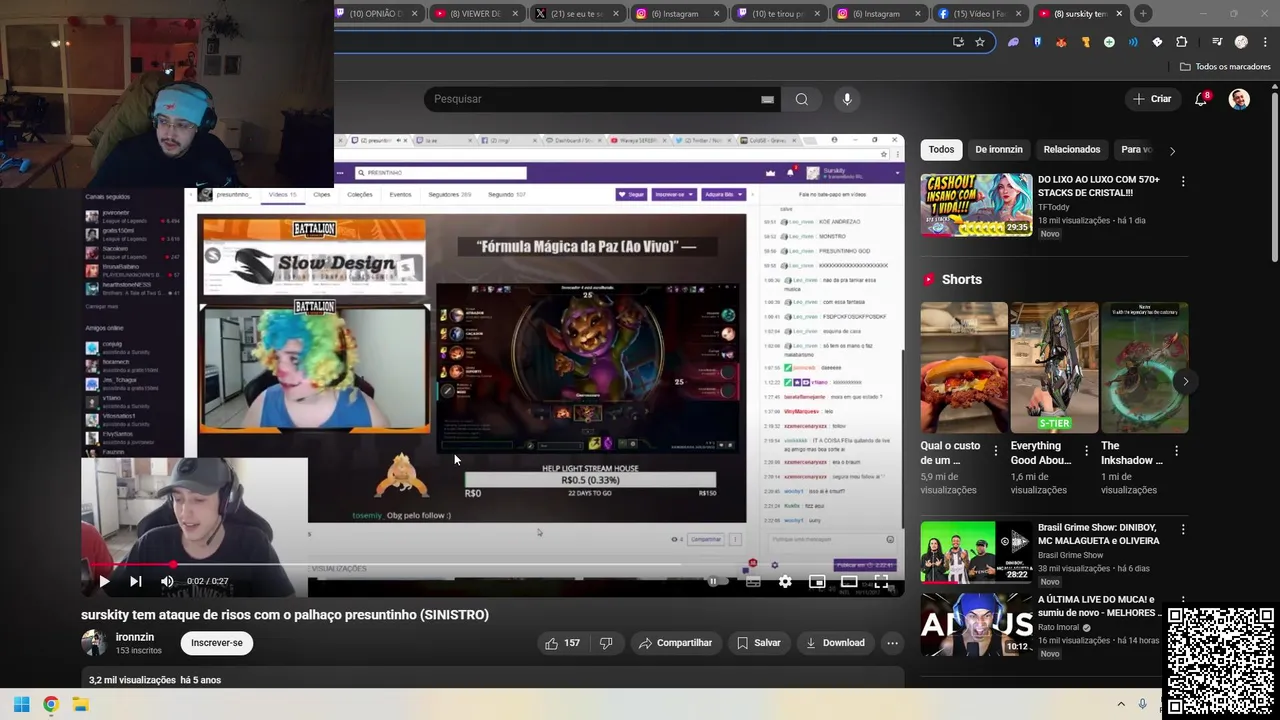Switch to X '(21) se eu te' tab
This screenshot has height=720, width=1280.
[x=577, y=13]
